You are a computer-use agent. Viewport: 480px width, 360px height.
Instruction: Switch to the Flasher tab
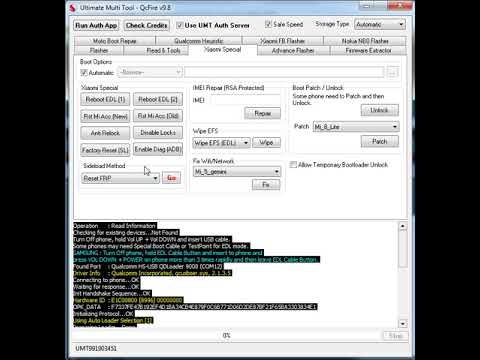99,51
